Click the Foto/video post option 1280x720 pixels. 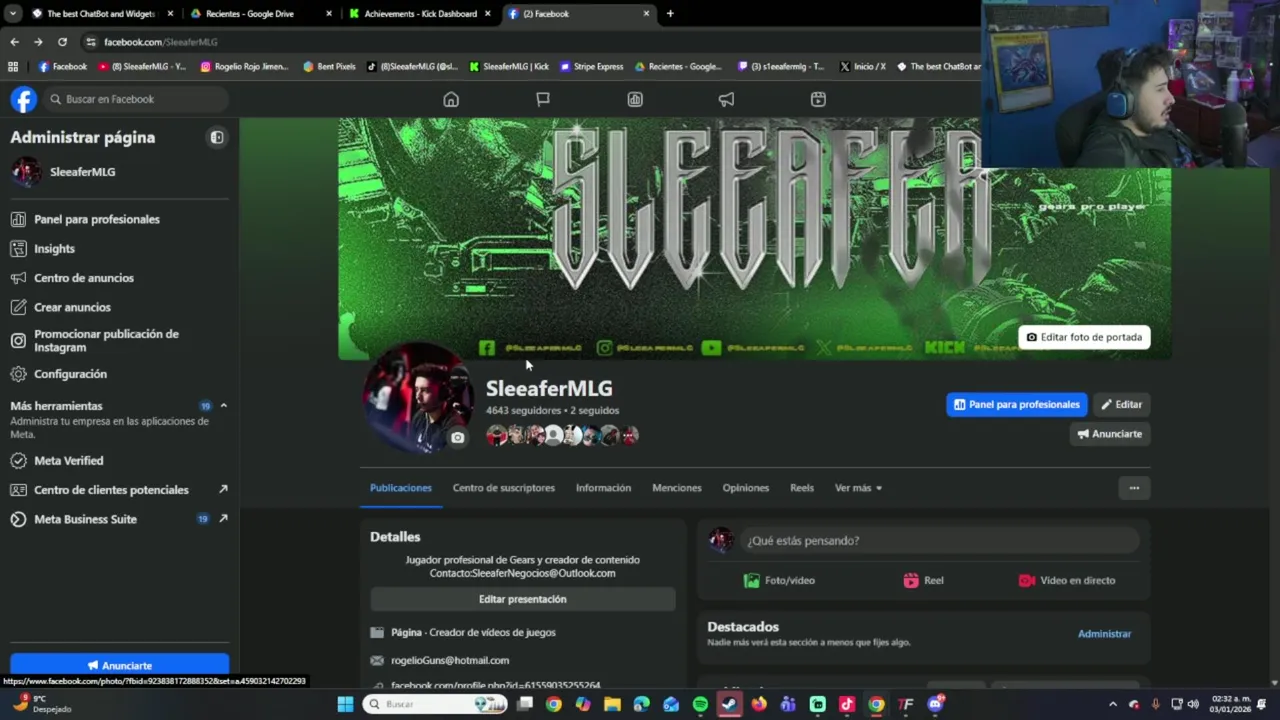pos(779,580)
